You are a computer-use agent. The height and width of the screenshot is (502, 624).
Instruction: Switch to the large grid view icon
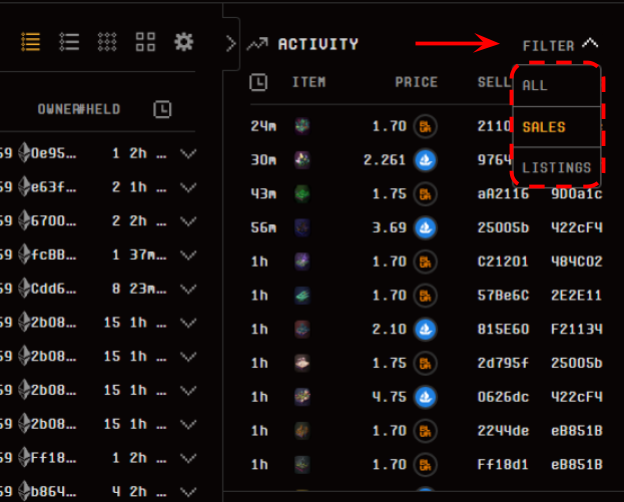pos(145,42)
